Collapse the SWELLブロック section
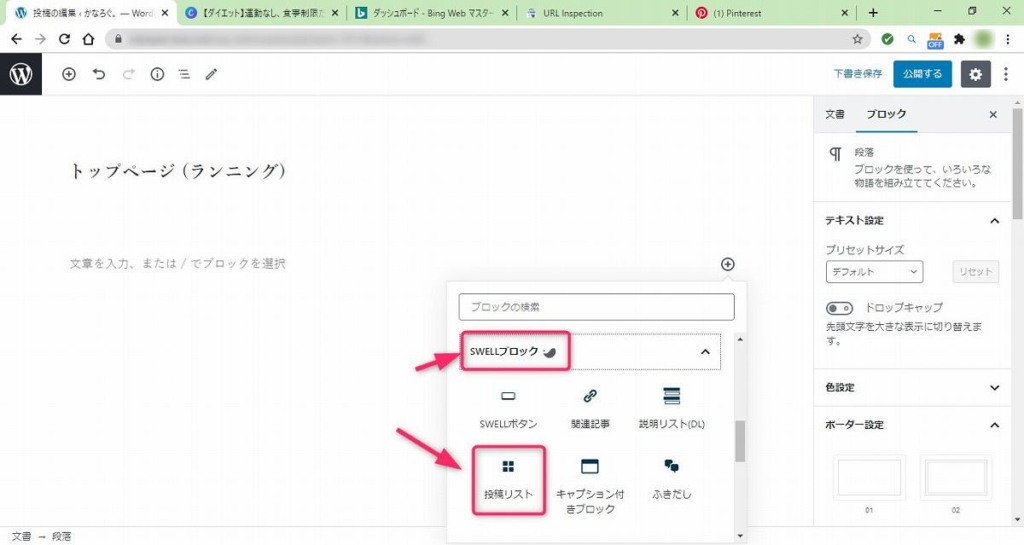 pyautogui.click(x=705, y=352)
